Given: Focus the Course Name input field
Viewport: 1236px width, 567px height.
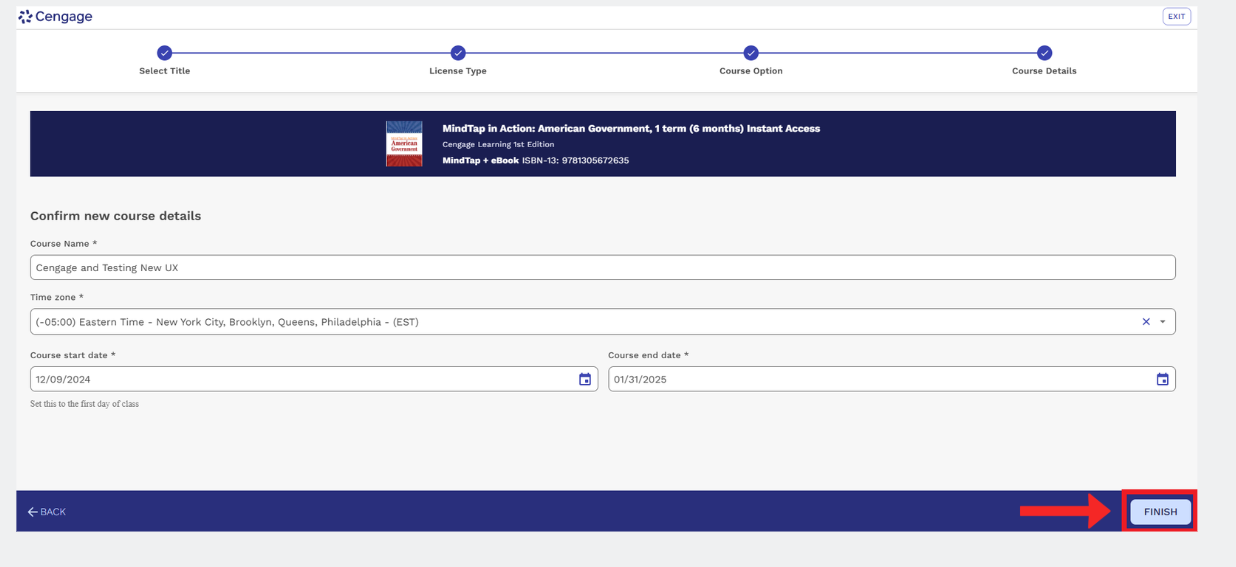Looking at the screenshot, I should pyautogui.click(x=603, y=267).
